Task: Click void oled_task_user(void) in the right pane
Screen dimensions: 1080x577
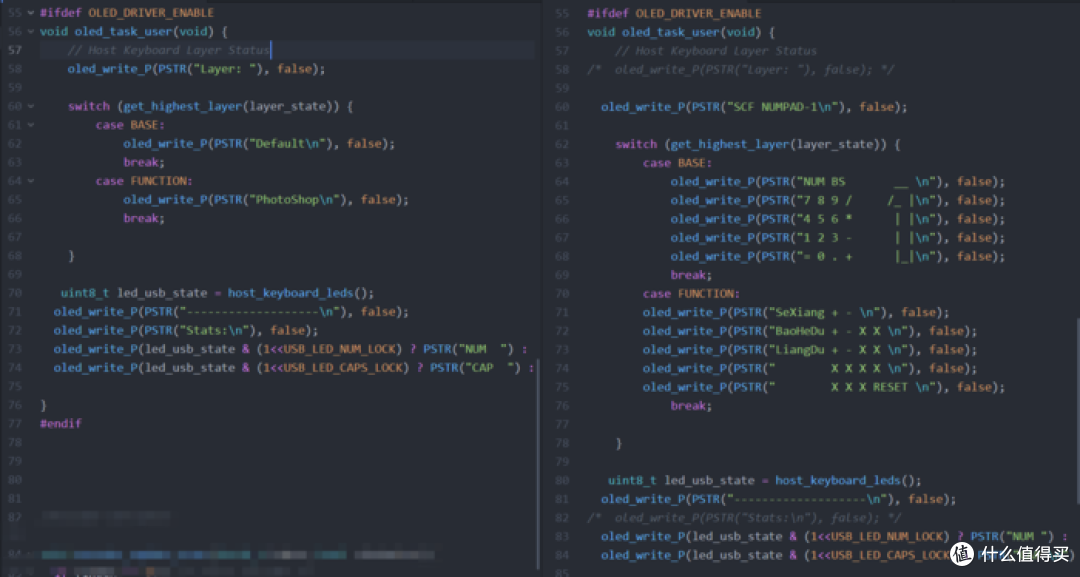Action: pos(674,32)
